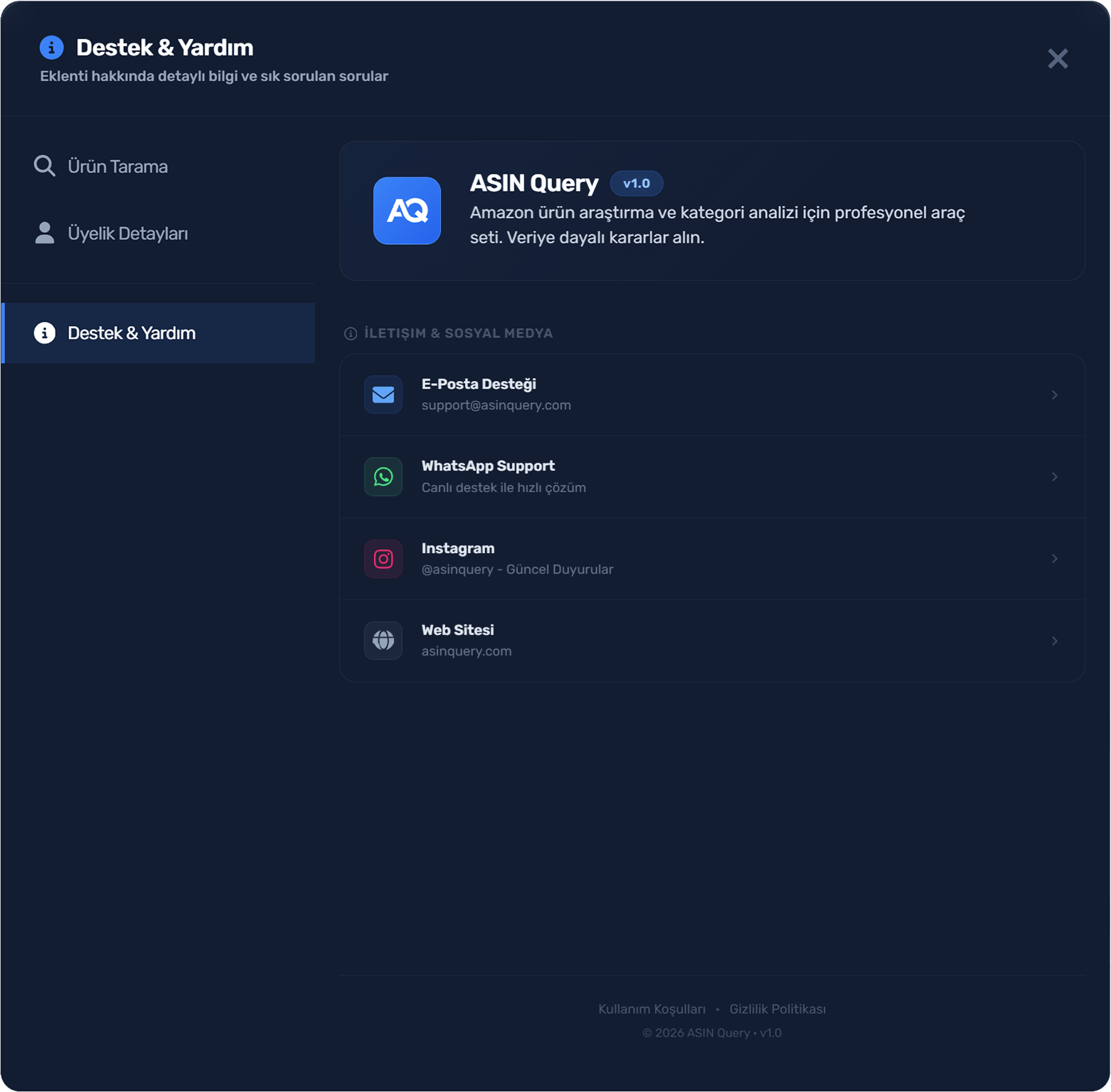Click the small info icon beside İLETİŞİM & SOSYAL MEDYA

(350, 334)
